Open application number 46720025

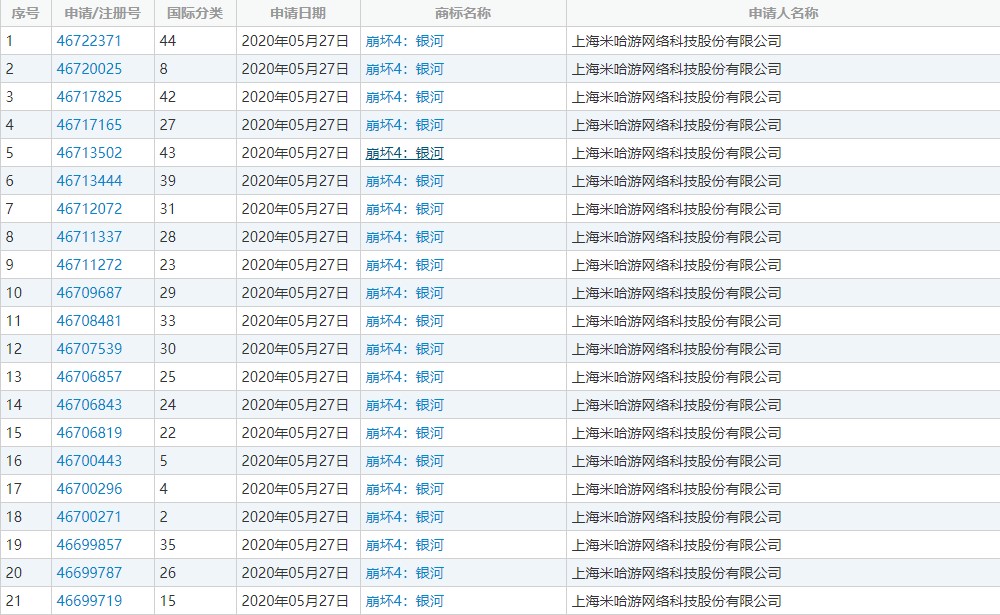click(89, 69)
